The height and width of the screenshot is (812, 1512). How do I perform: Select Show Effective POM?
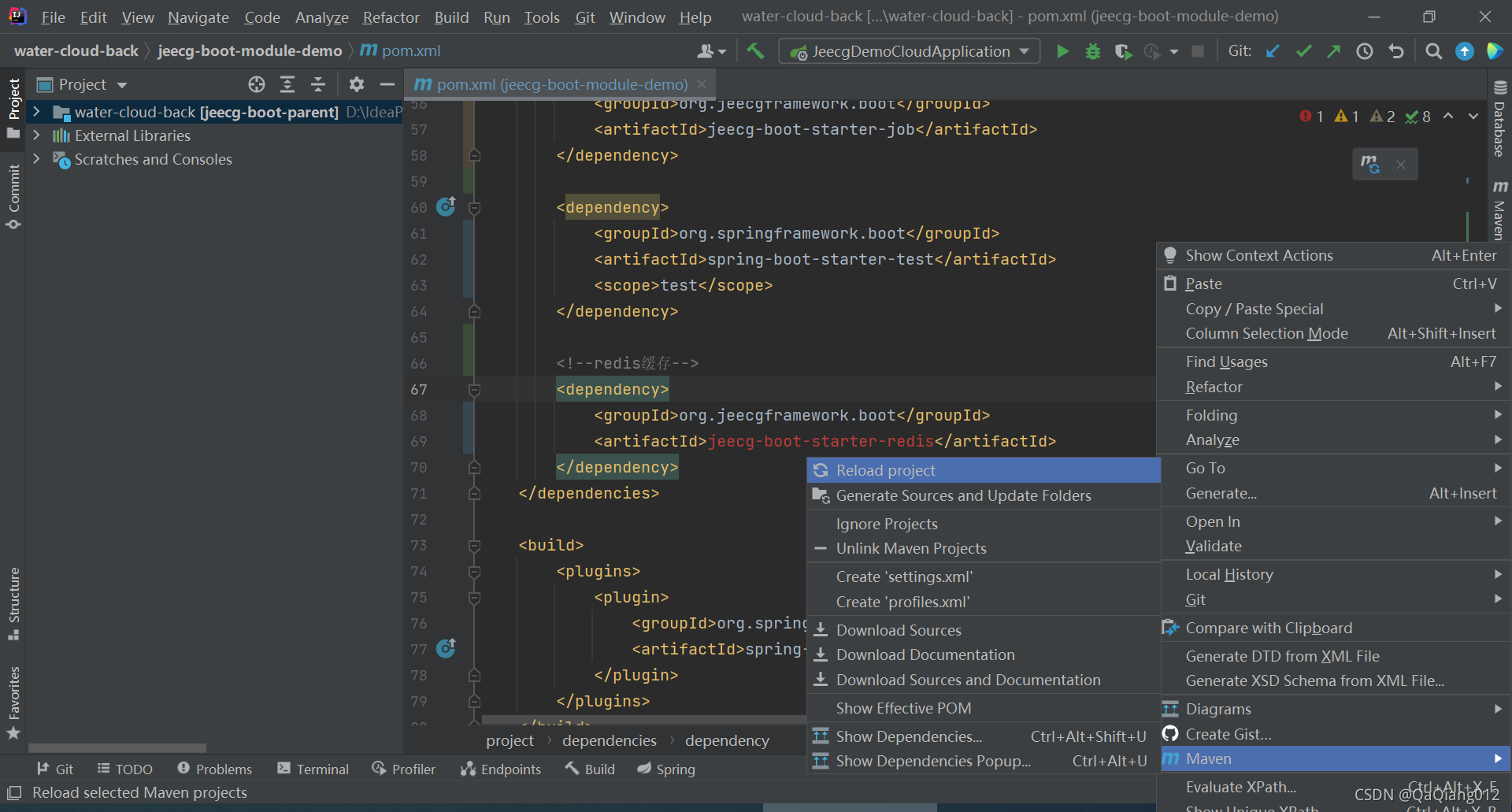(x=984, y=708)
